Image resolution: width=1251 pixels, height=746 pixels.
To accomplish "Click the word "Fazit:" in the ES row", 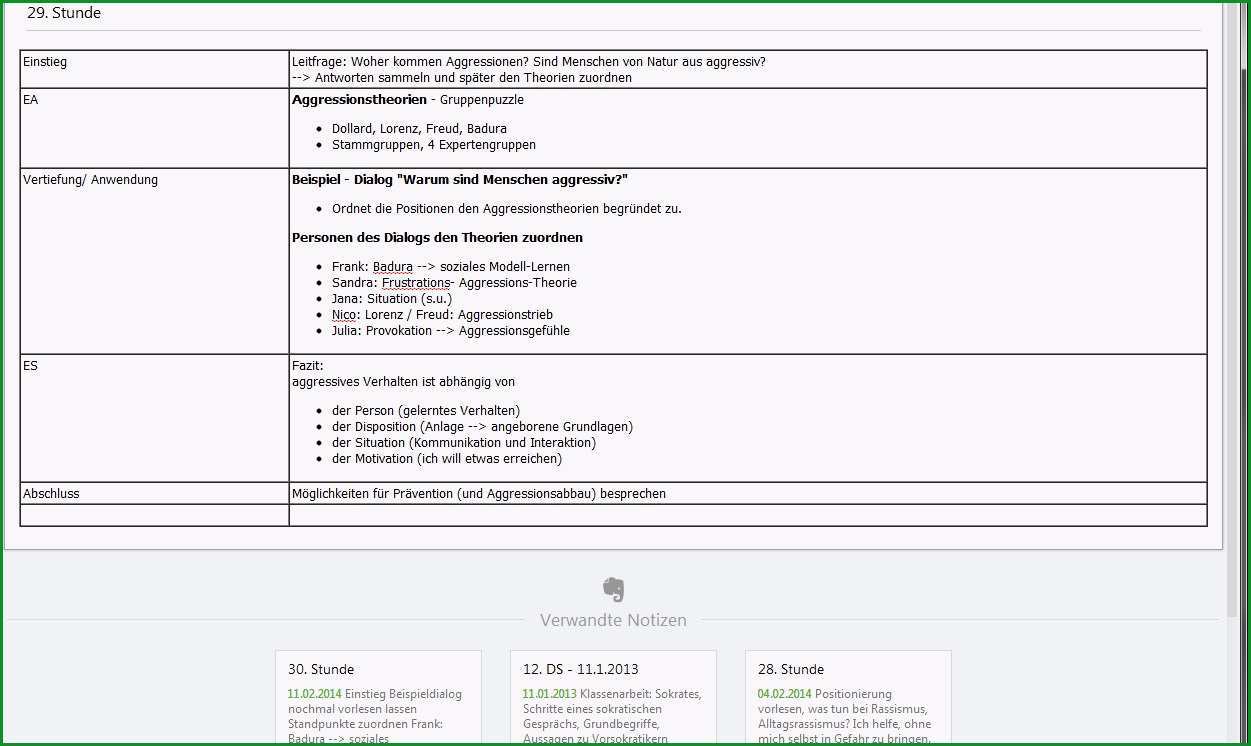I will (x=308, y=366).
